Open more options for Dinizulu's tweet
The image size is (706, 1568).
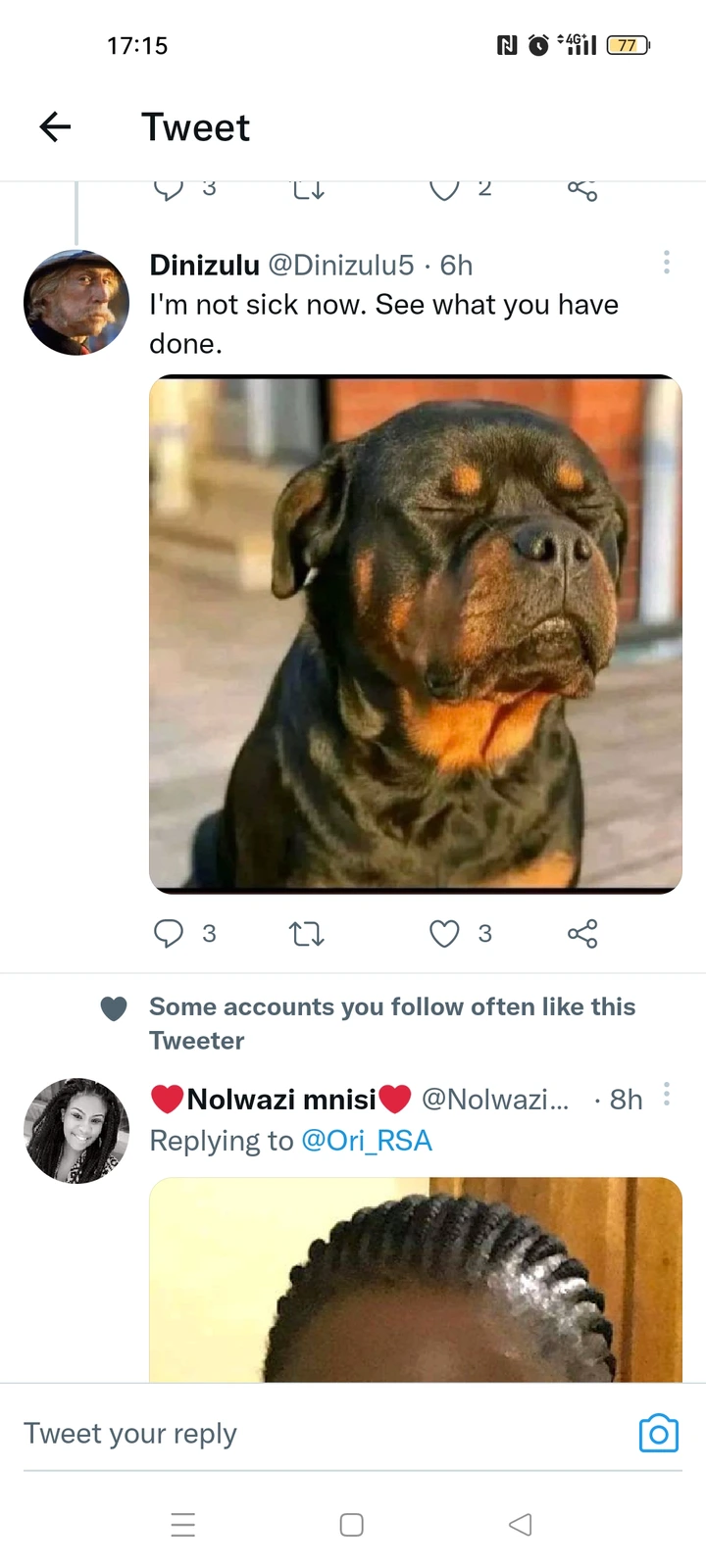tap(667, 262)
